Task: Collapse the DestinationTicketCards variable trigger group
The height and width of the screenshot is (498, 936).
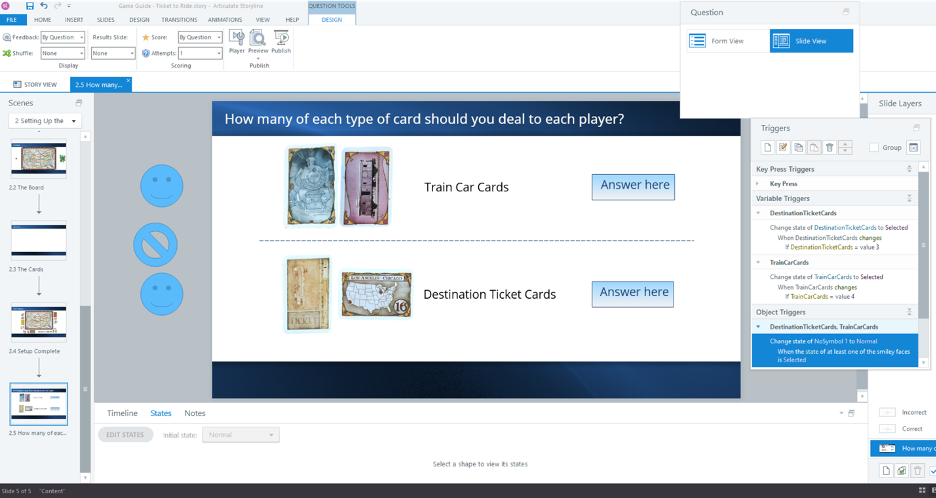Action: coord(758,213)
